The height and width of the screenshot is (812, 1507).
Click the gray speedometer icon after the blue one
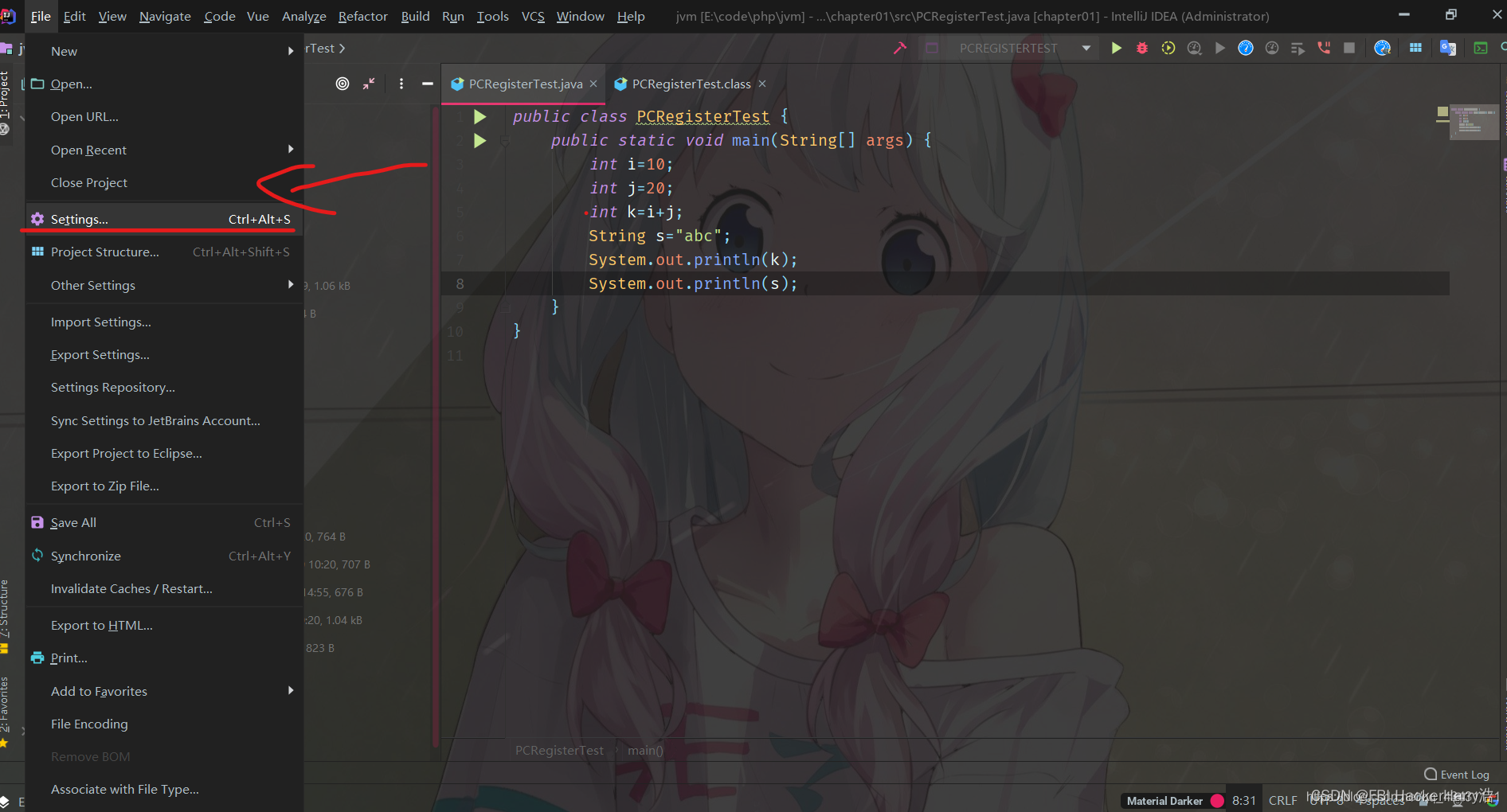coord(1272,48)
